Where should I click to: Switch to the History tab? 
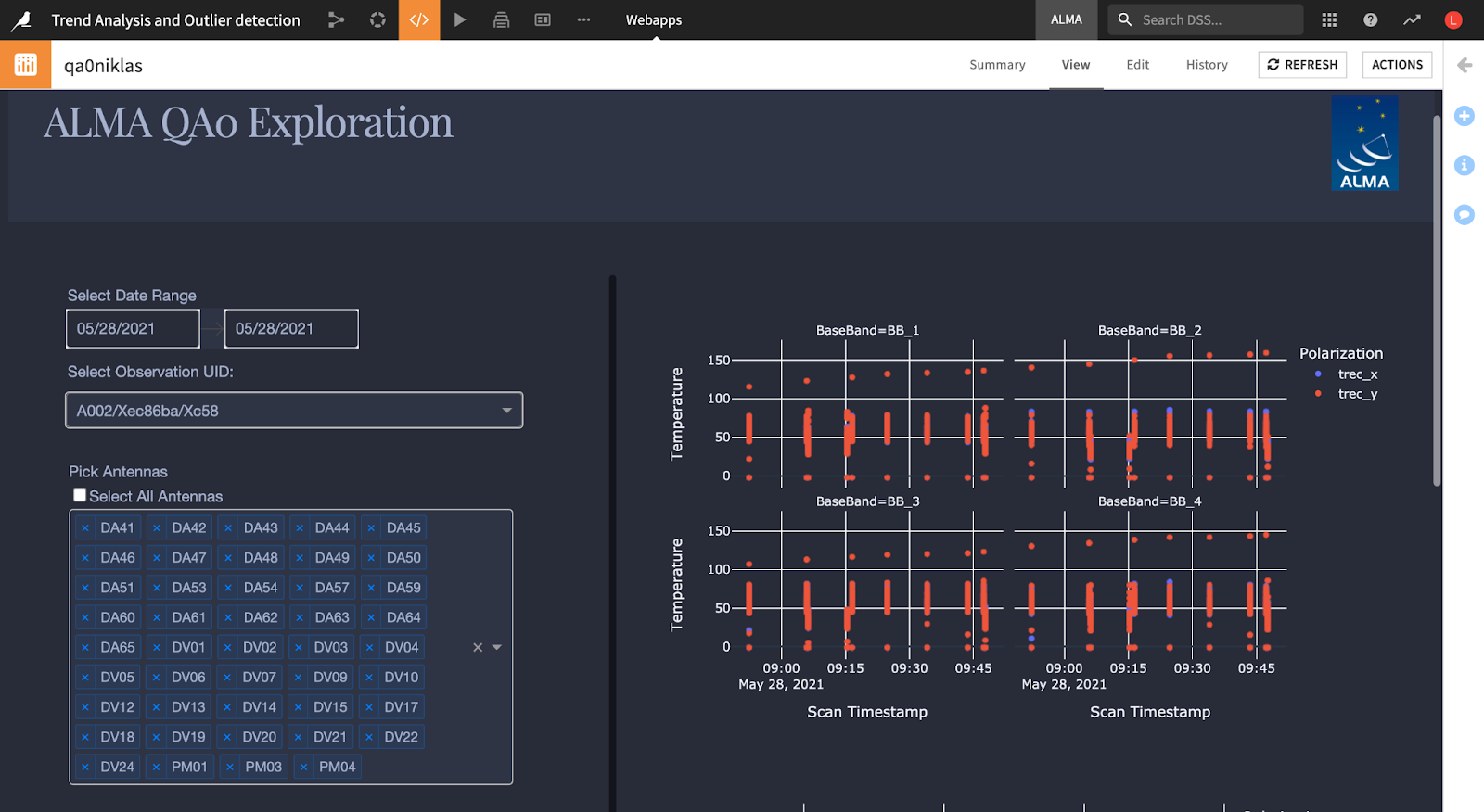point(1207,65)
